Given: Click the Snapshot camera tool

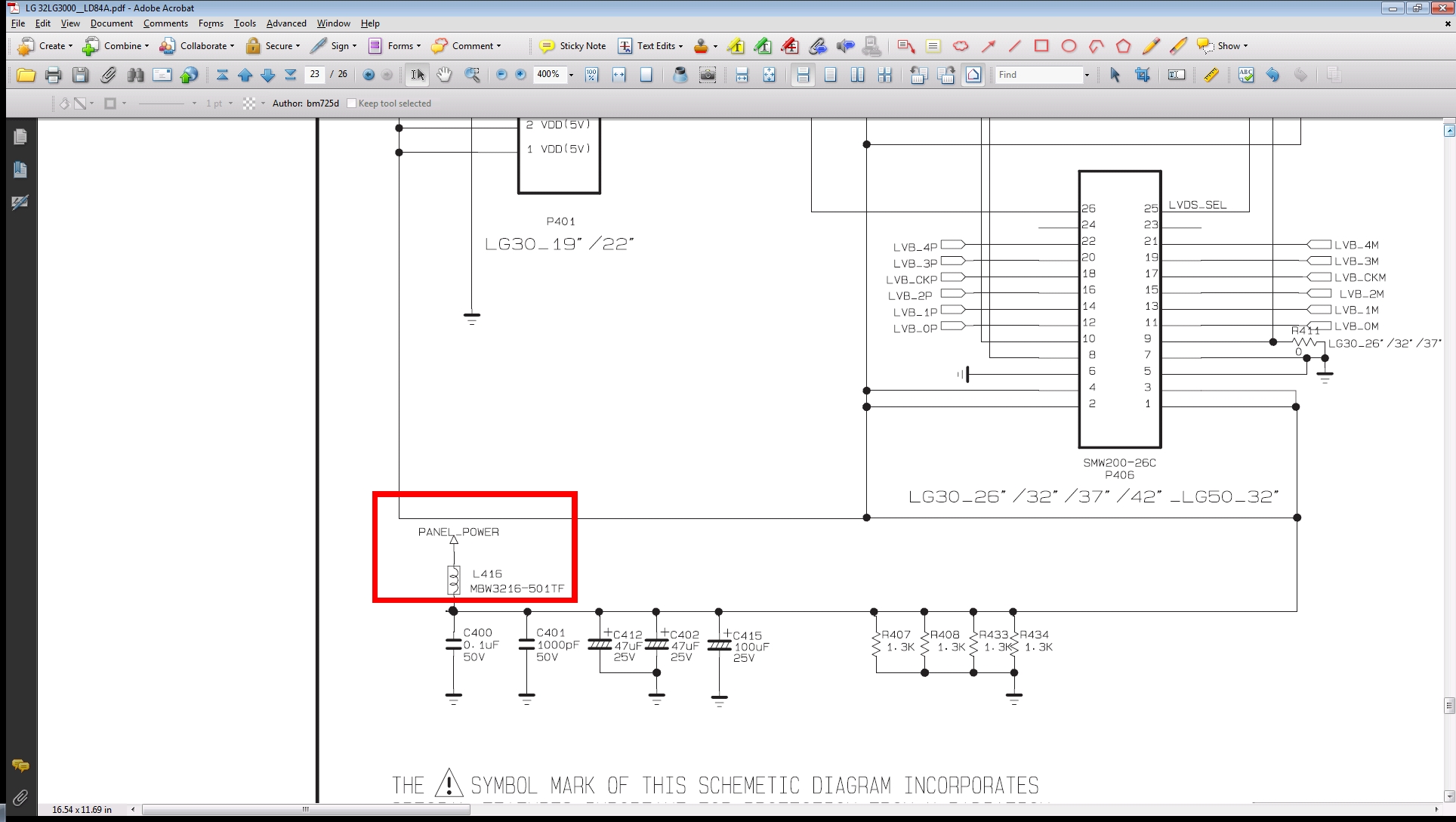Looking at the screenshot, I should click(x=708, y=75).
